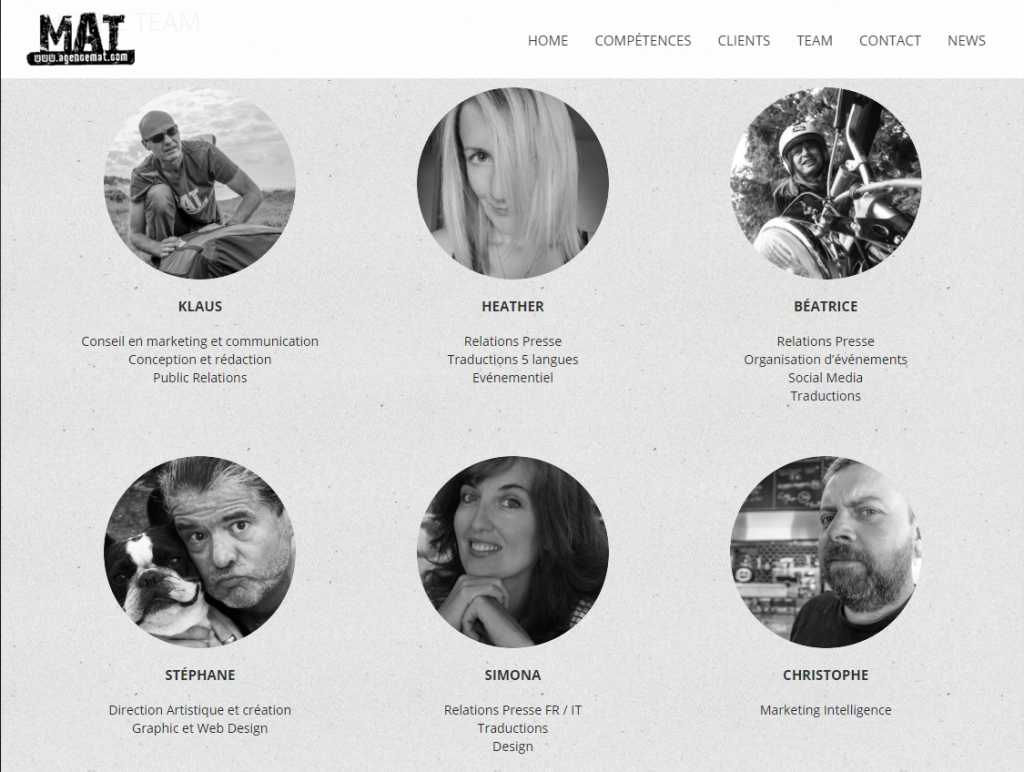Go to the COMPÉTENCES section
This screenshot has height=772, width=1024.
coord(643,40)
